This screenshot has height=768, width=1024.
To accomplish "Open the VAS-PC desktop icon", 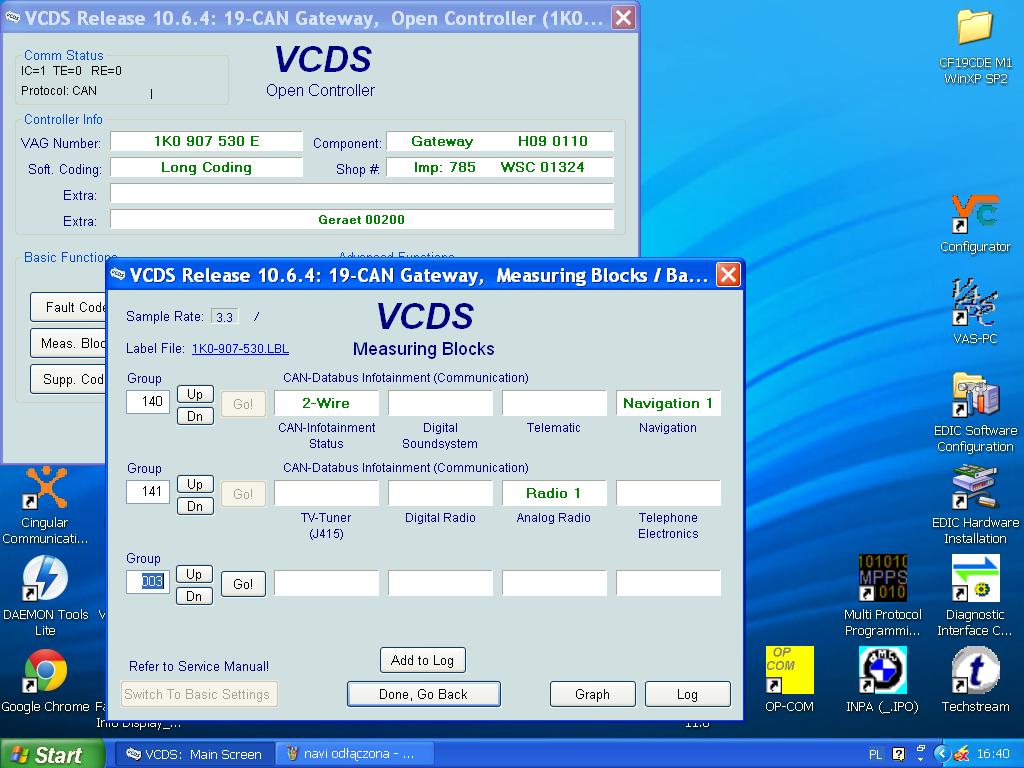I will 975,312.
